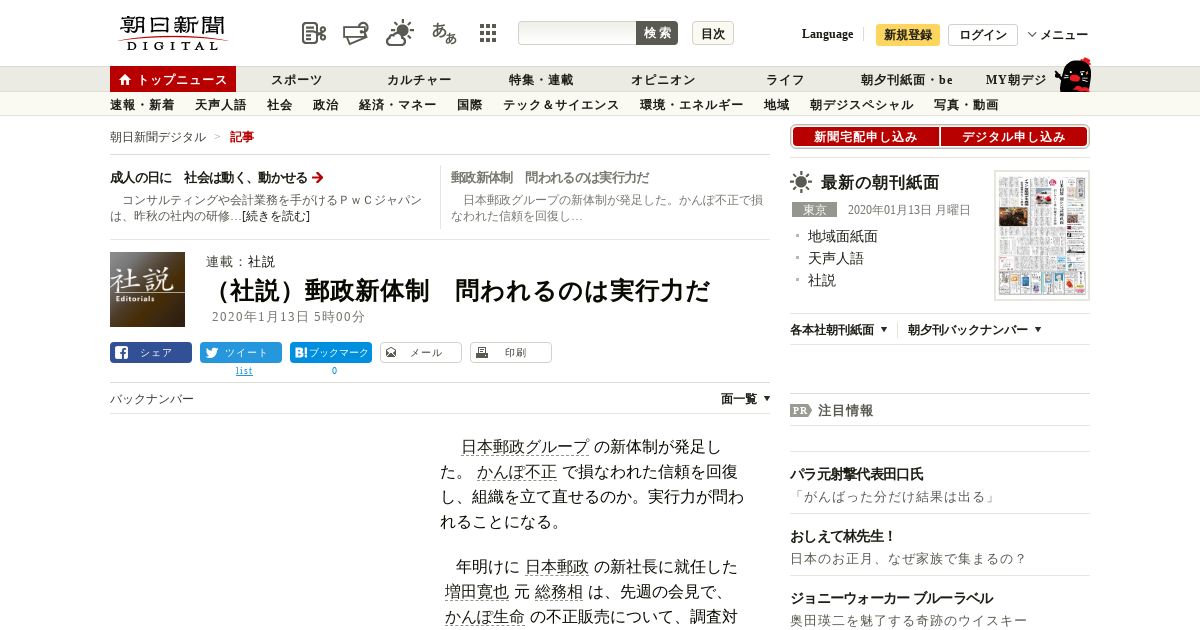Viewport: 1200px width, 630px height.
Task: Click the search text field
Action: click(x=577, y=33)
